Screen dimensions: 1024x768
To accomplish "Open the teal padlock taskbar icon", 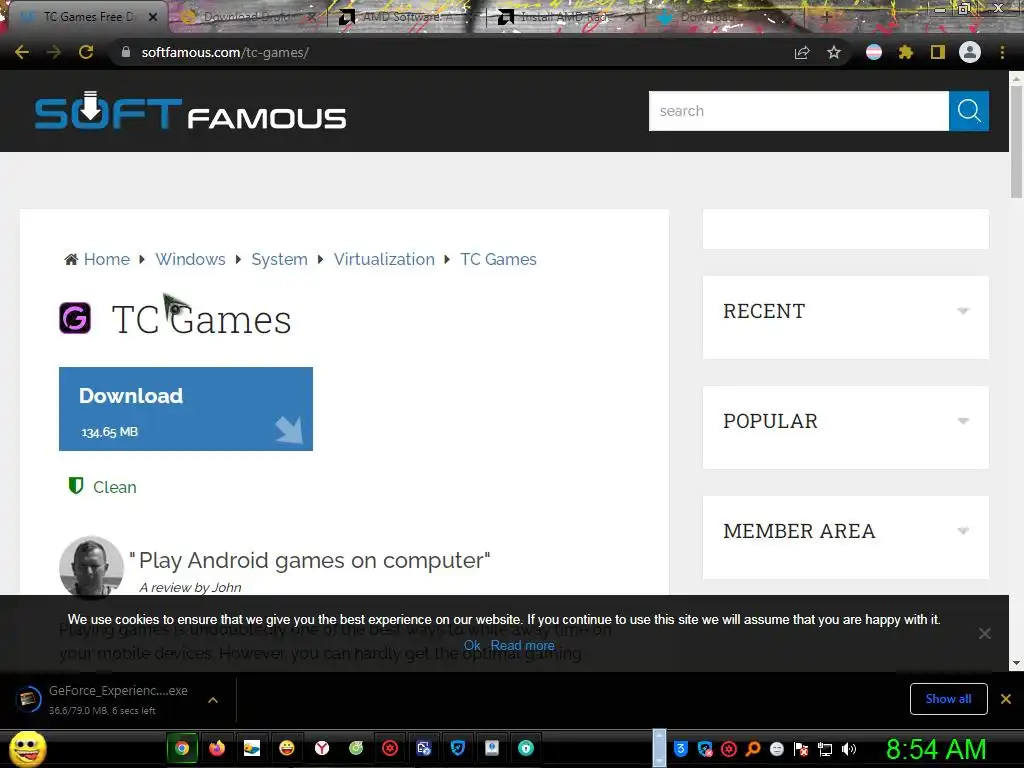I will click(526, 748).
